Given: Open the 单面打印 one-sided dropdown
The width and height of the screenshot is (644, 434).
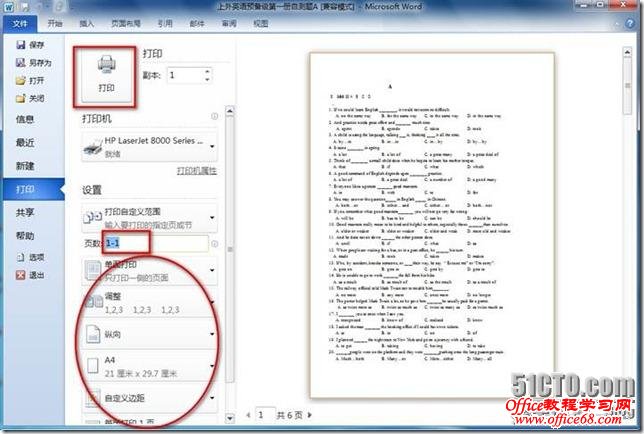Looking at the screenshot, I should (150, 271).
